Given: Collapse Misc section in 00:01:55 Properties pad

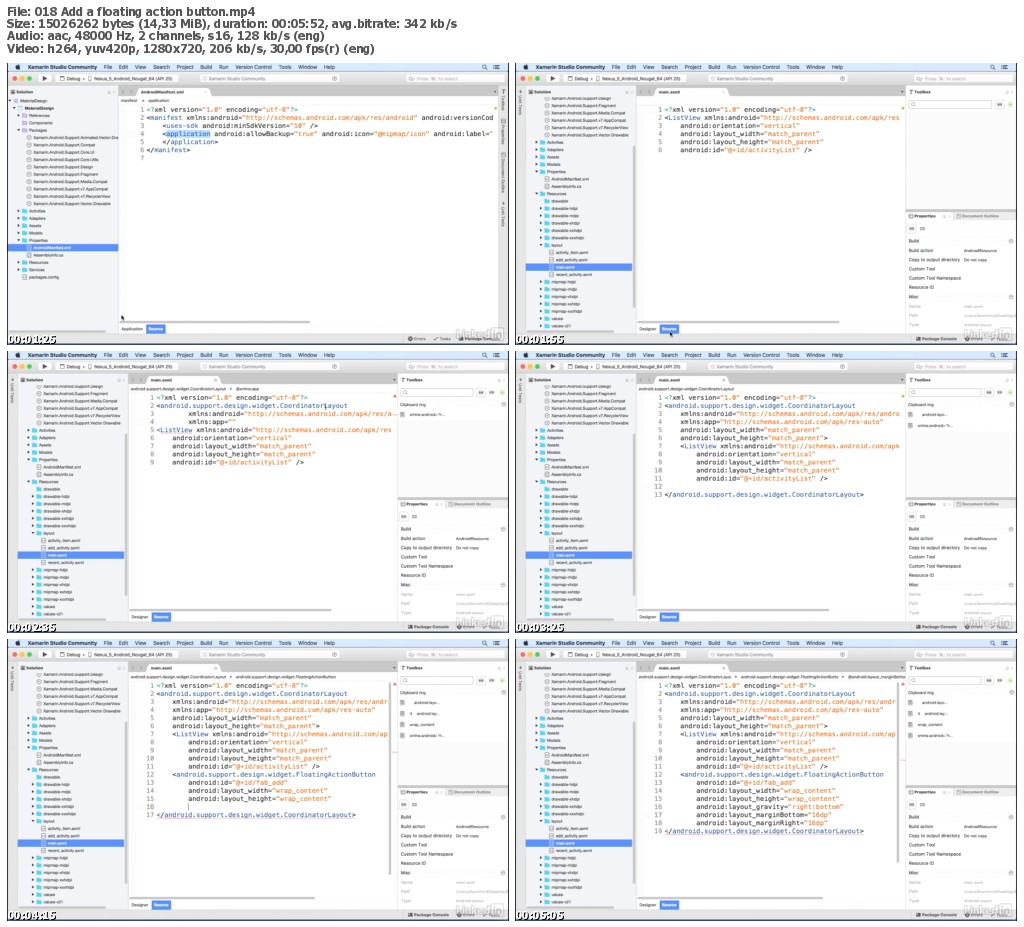Looking at the screenshot, I should pyautogui.click(x=1012, y=297).
